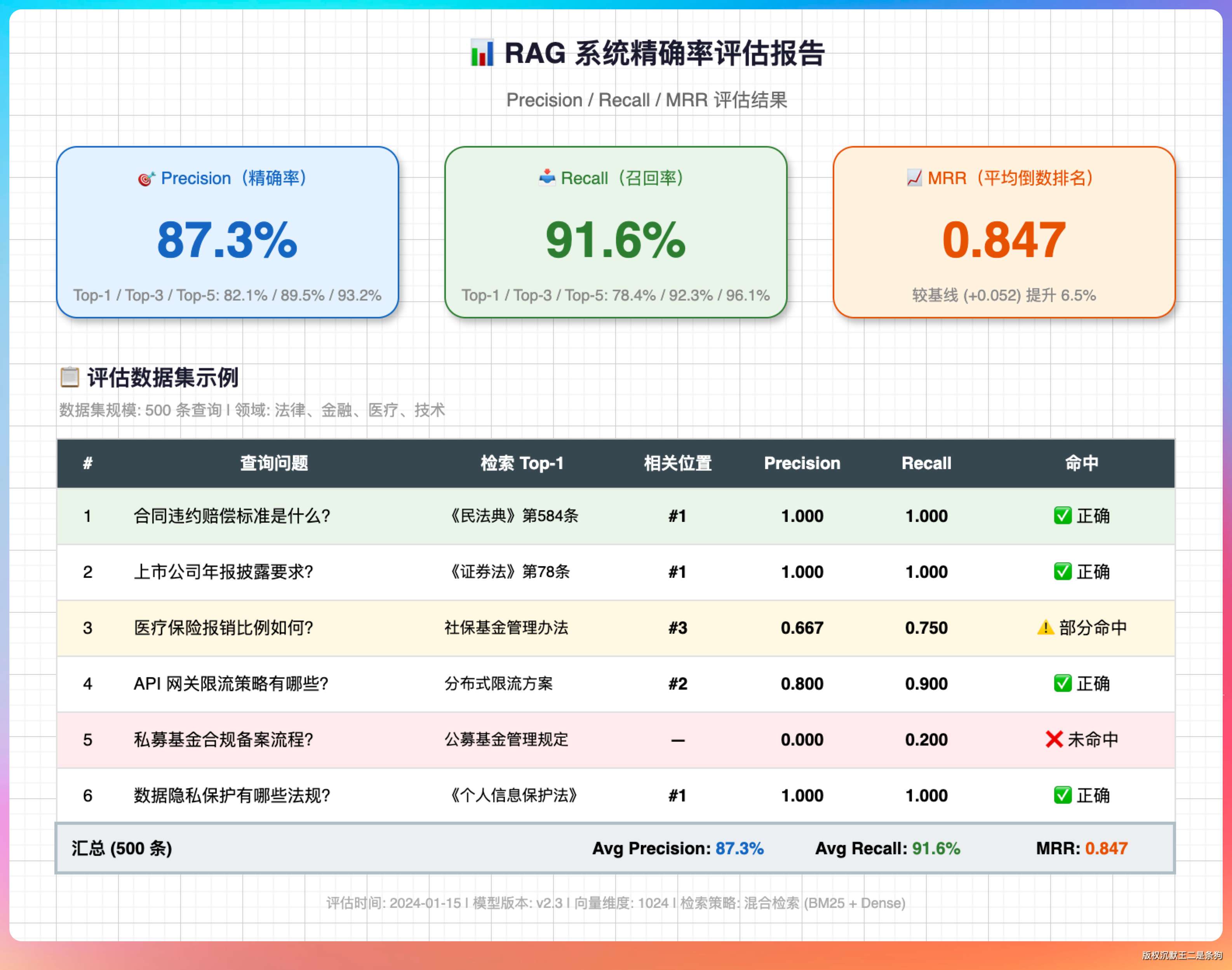1232x970 pixels.
Task: Click the green check icon in the 数据隐私保护 row
Action: pyautogui.click(x=1063, y=795)
